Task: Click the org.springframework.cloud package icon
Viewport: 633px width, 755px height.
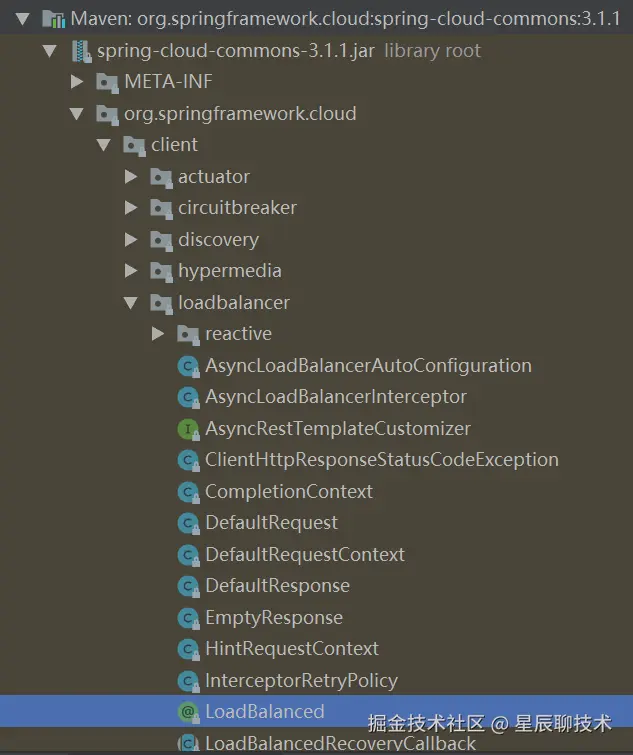Action: click(107, 115)
